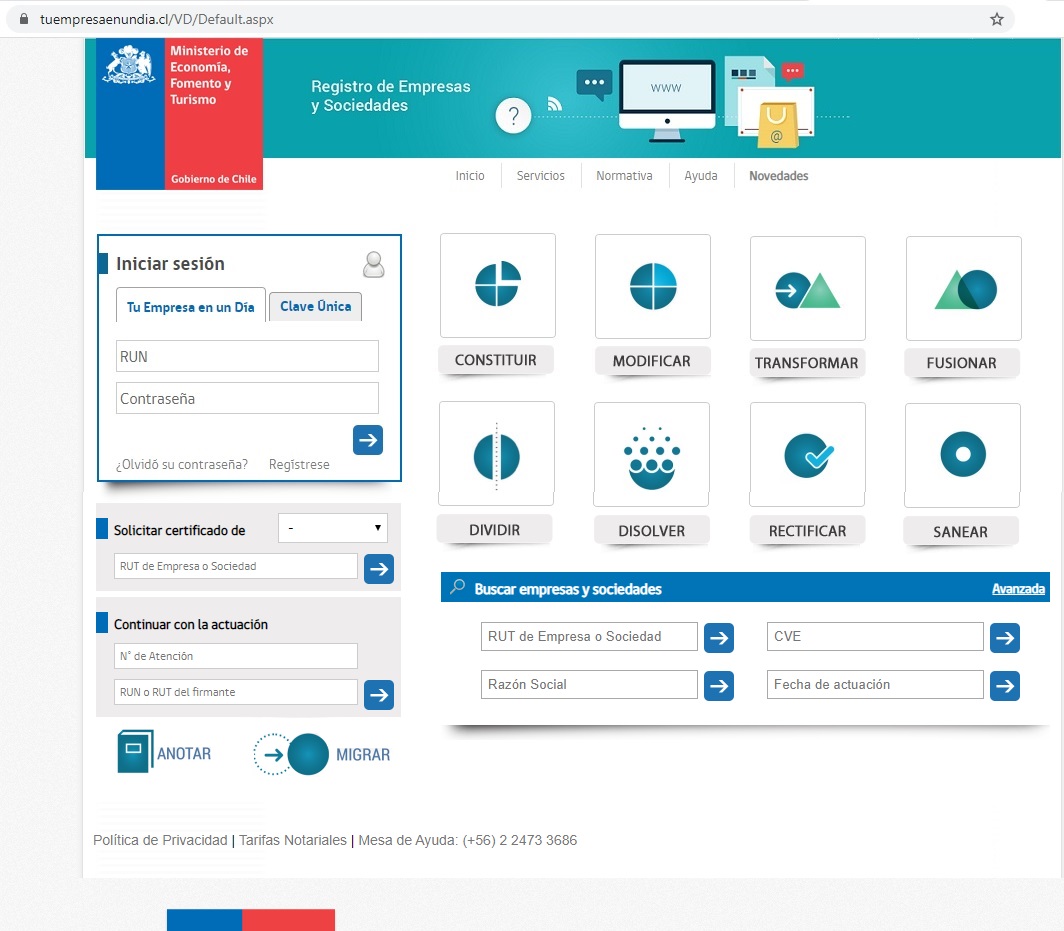Open the Novedades menu item
This screenshot has height=931, width=1064.
pos(778,176)
